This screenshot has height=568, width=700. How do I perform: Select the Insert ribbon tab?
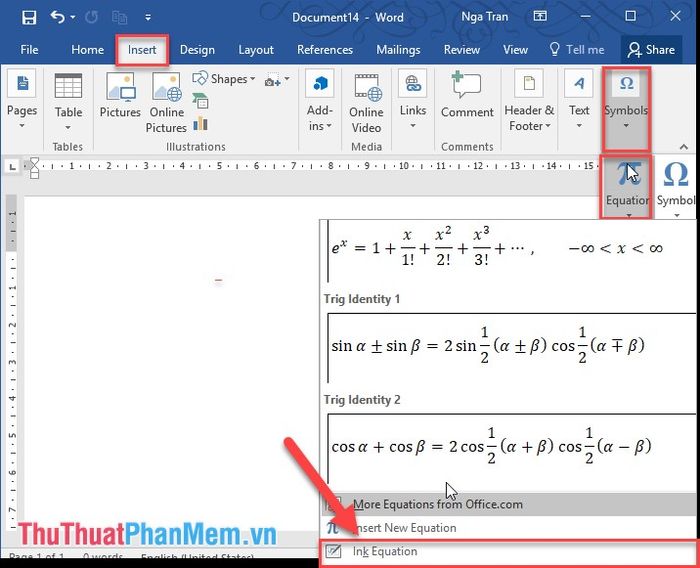coord(142,50)
